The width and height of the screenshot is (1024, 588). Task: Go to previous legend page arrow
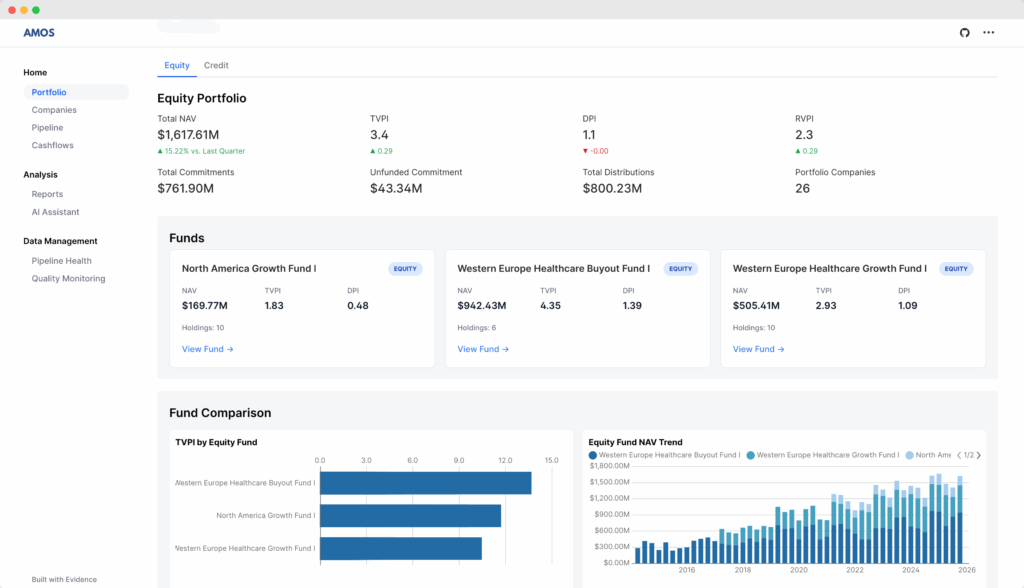pyautogui.click(x=959, y=455)
